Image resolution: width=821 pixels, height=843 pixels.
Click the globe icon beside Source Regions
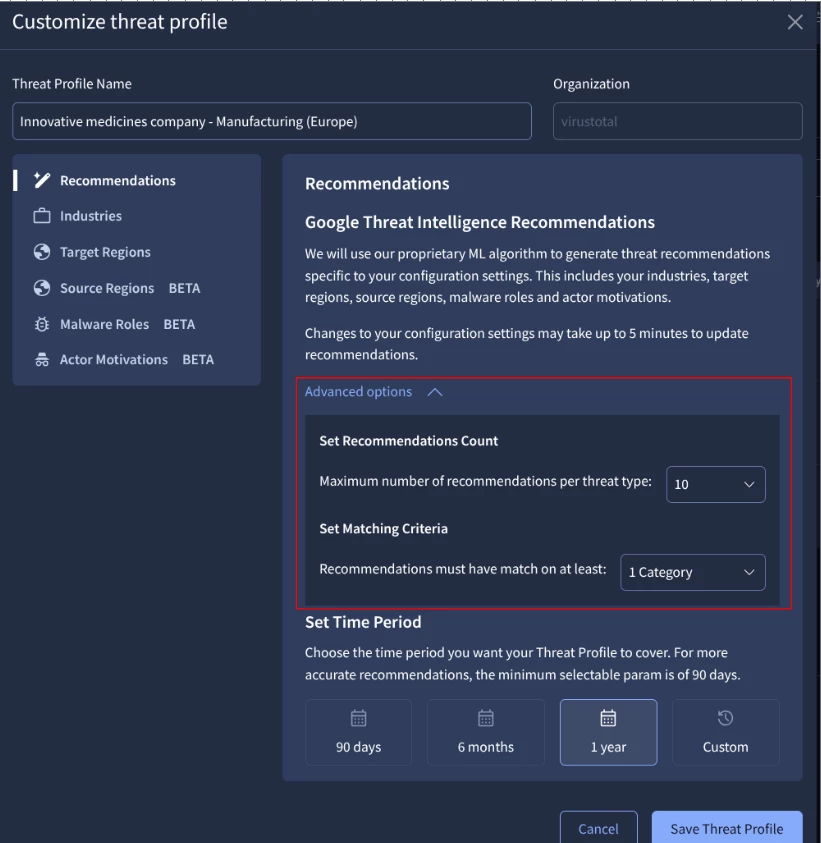[x=42, y=288]
